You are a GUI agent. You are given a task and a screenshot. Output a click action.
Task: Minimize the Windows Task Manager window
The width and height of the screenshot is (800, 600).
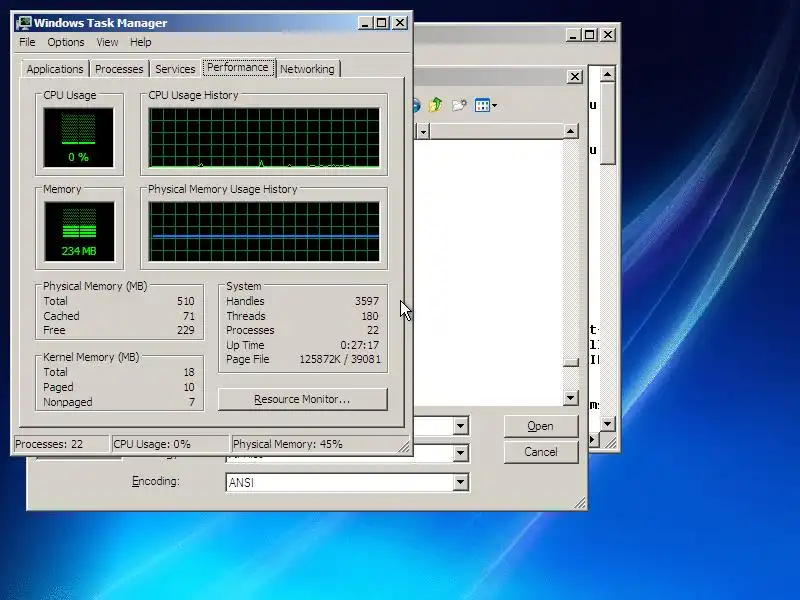click(x=365, y=23)
